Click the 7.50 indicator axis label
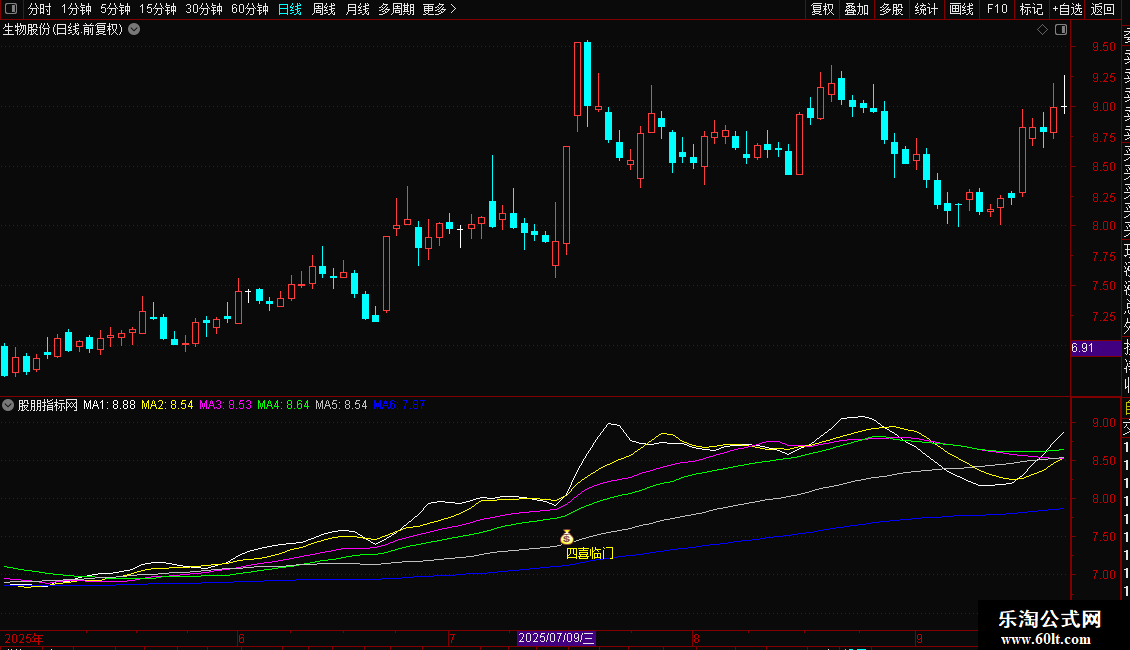 coord(1104,537)
